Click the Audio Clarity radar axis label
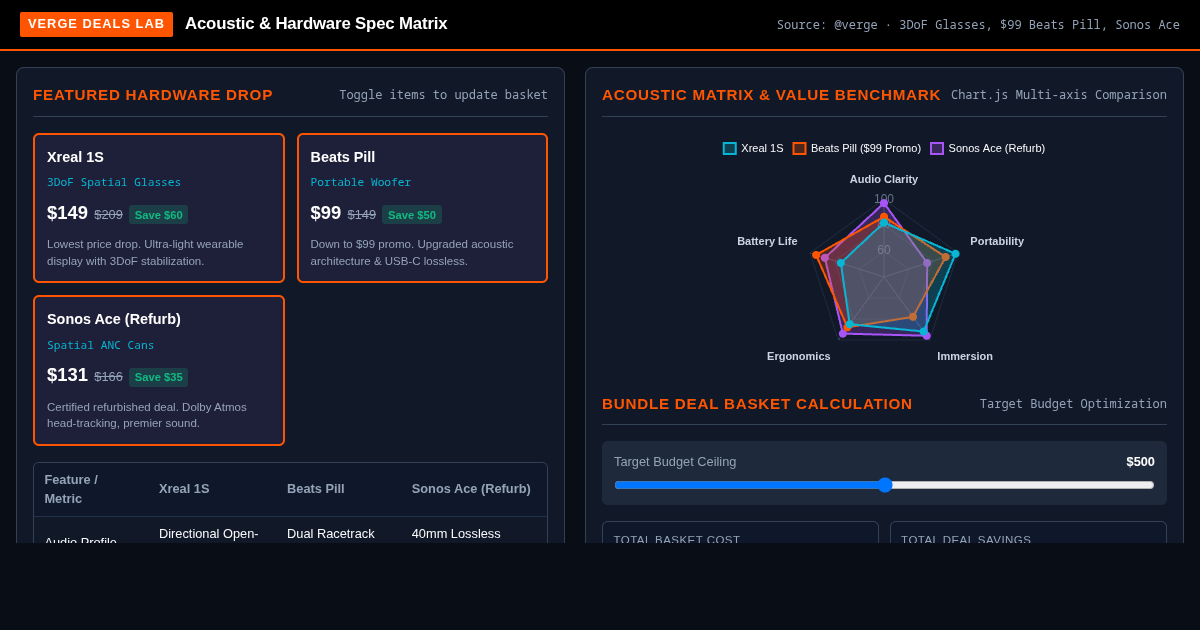The height and width of the screenshot is (630, 1200). pyautogui.click(x=884, y=179)
